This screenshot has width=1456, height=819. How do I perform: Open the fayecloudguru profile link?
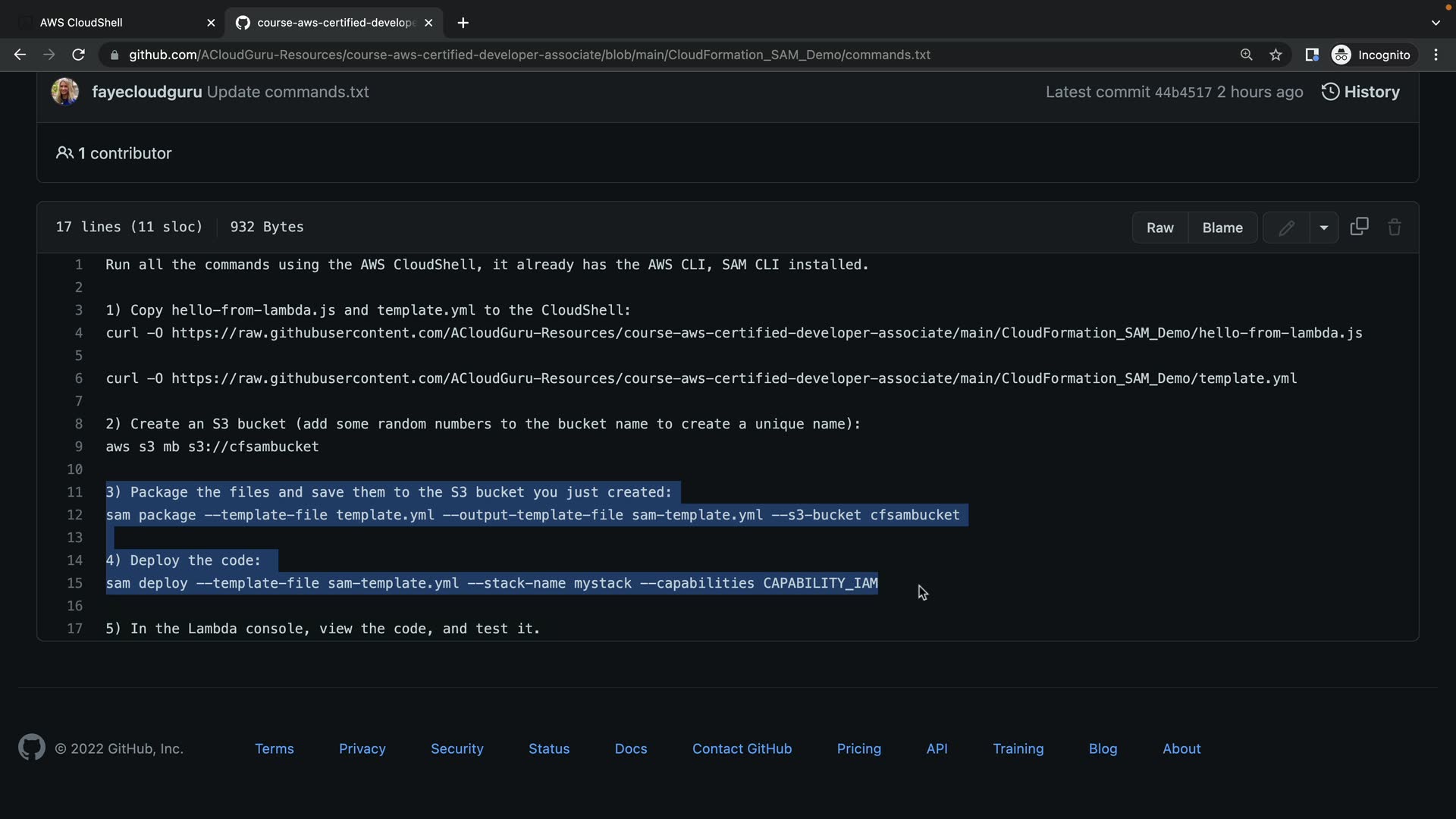(146, 92)
